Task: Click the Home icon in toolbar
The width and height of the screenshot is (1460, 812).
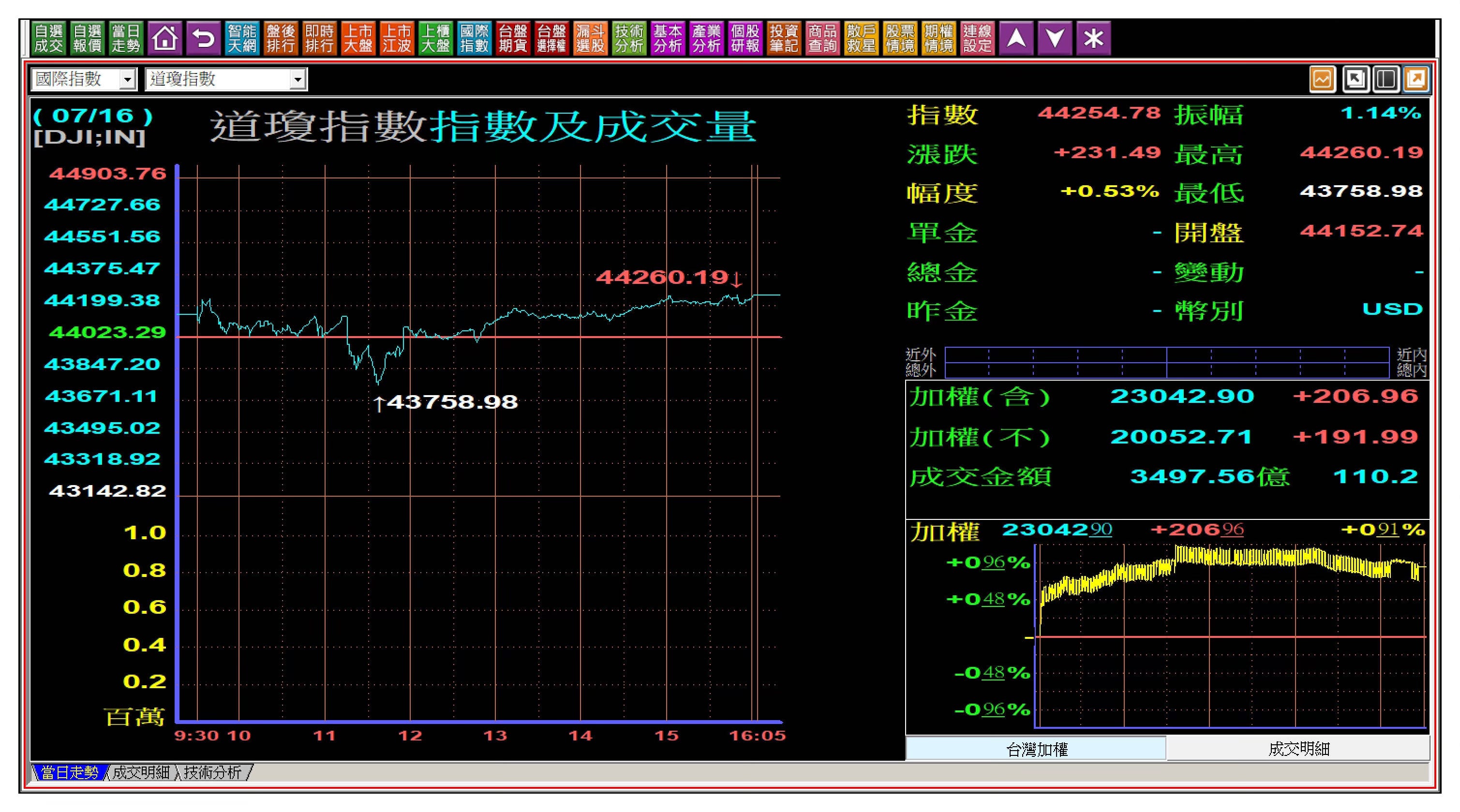Action: tap(165, 39)
